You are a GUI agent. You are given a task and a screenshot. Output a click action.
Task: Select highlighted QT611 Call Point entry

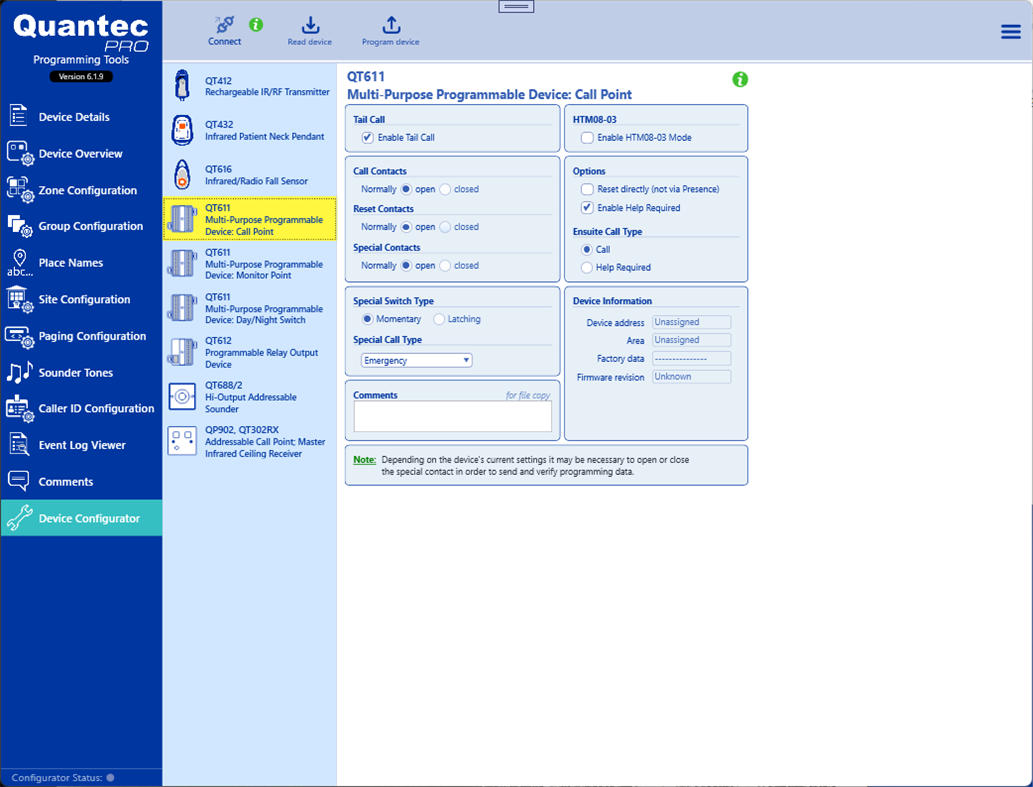tap(250, 219)
